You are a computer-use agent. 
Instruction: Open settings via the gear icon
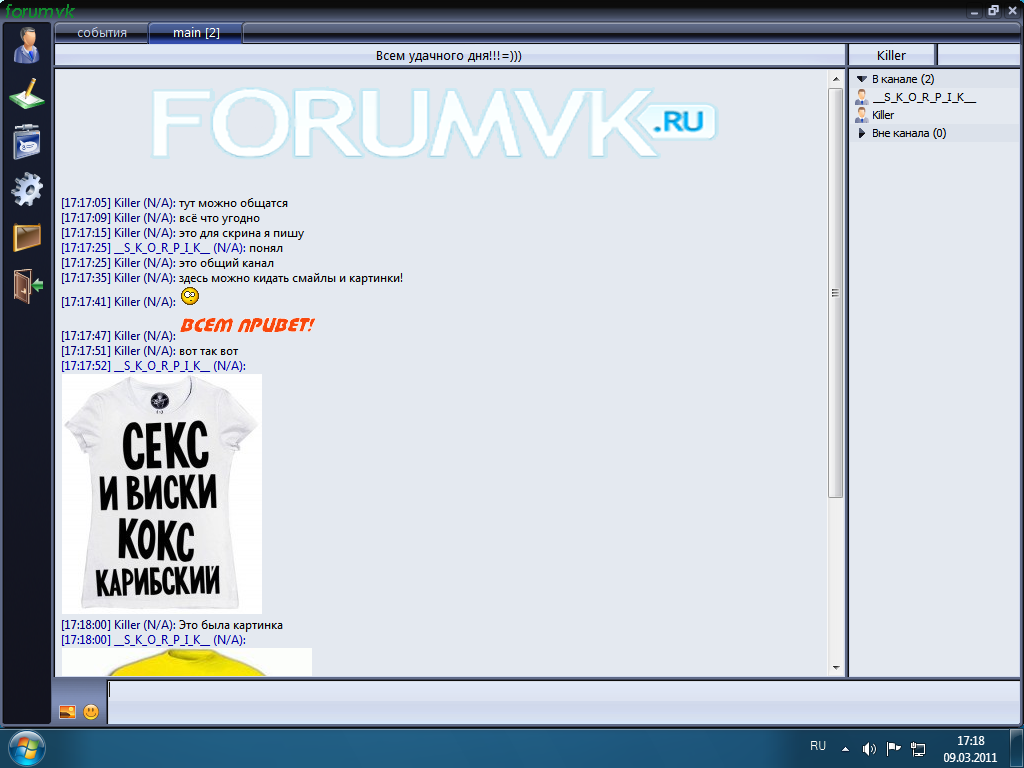pos(27,189)
